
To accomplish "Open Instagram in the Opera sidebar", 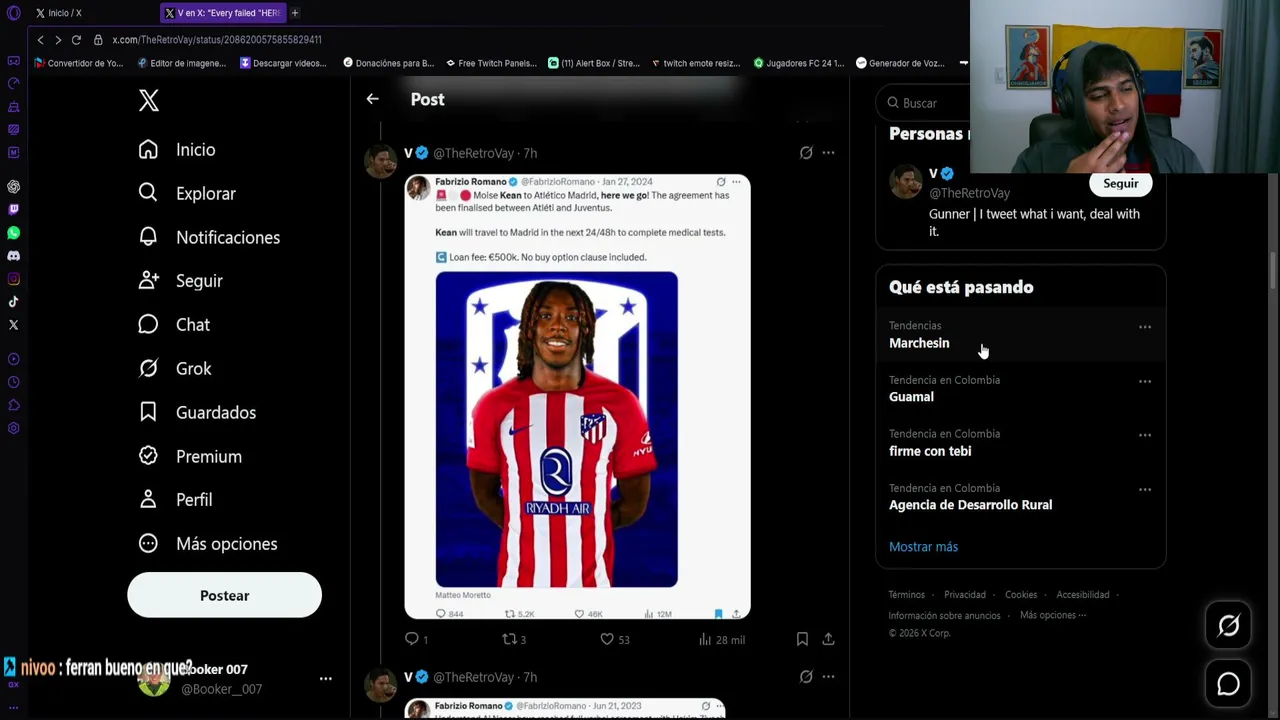I will 13,279.
